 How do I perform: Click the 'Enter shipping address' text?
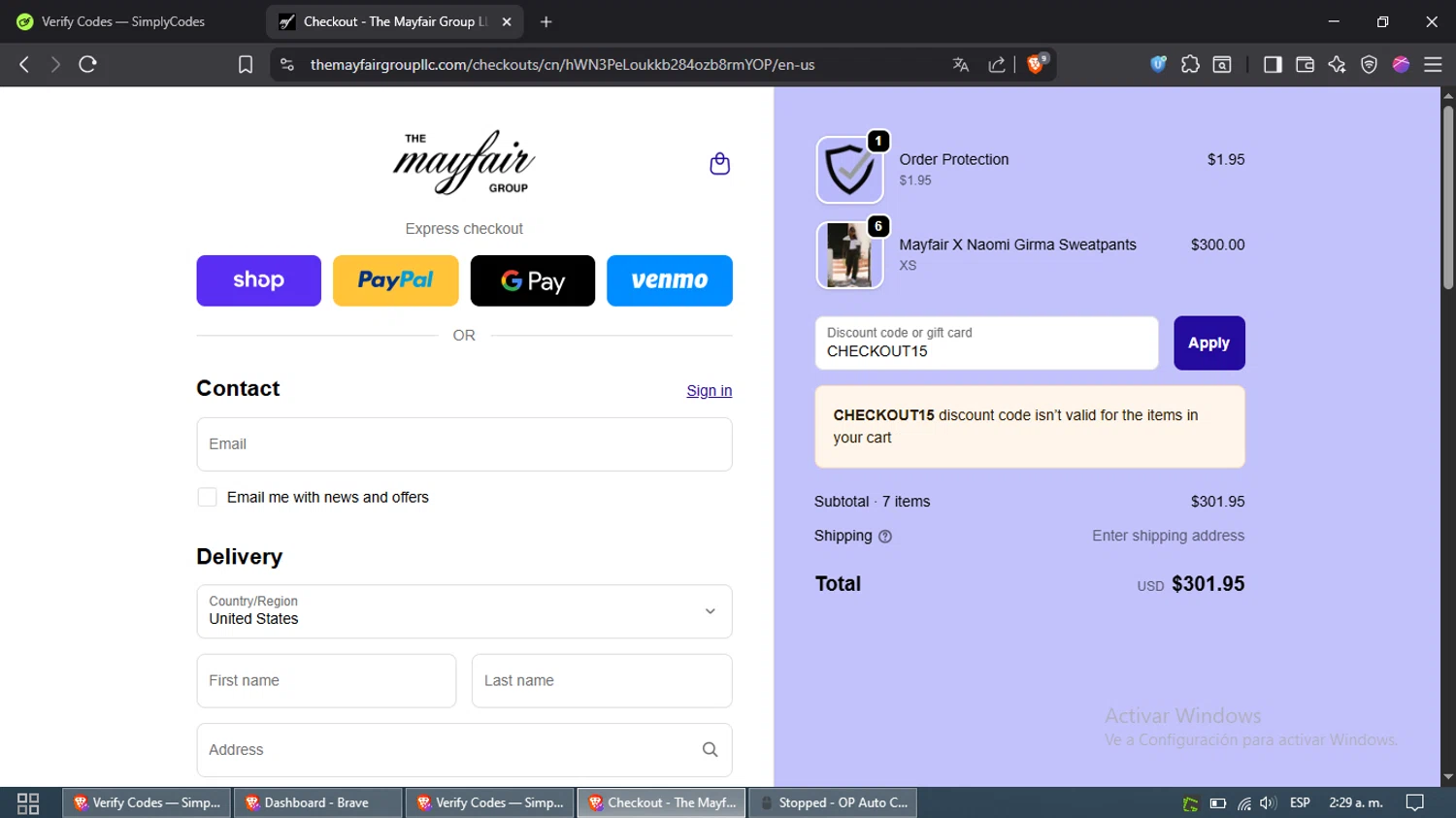pos(1168,536)
